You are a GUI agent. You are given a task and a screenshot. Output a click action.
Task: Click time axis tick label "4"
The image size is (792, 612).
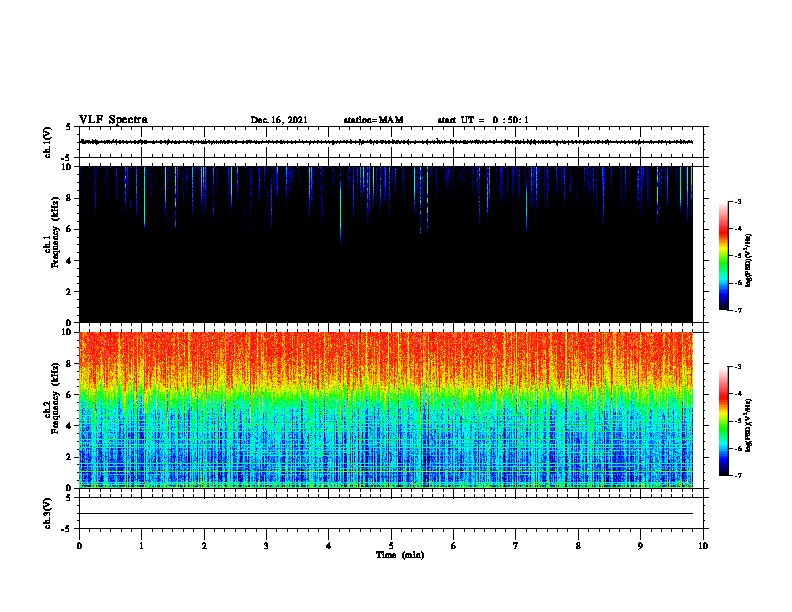pos(329,546)
